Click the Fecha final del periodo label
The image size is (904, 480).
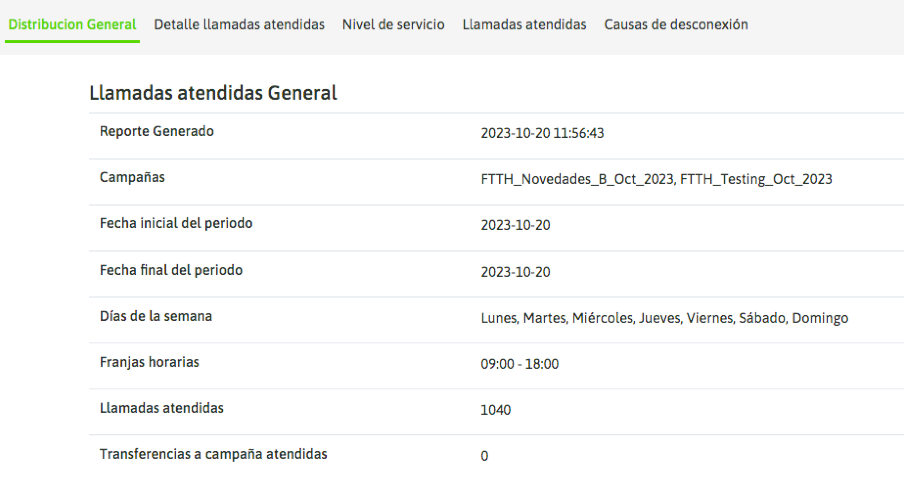(171, 270)
